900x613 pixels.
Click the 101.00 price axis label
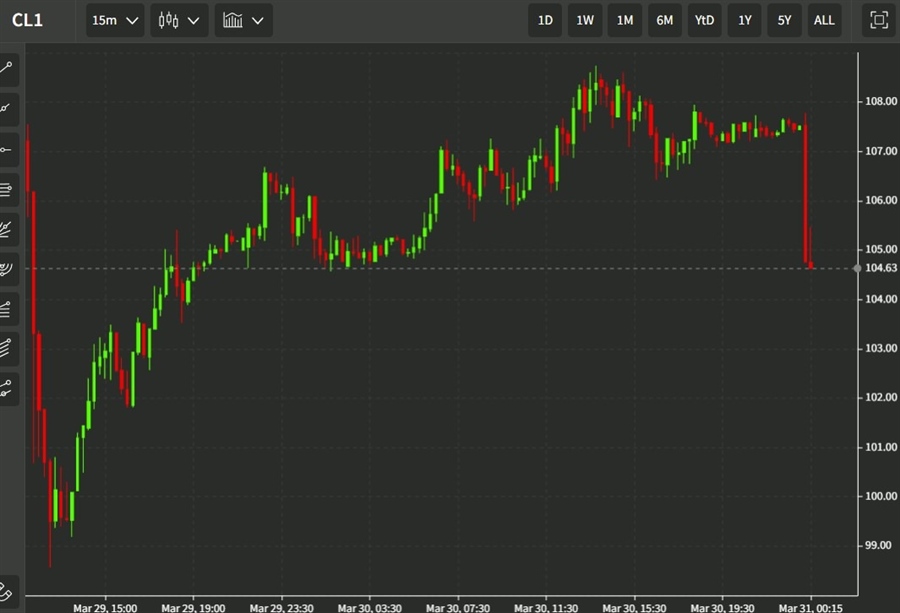[x=880, y=447]
